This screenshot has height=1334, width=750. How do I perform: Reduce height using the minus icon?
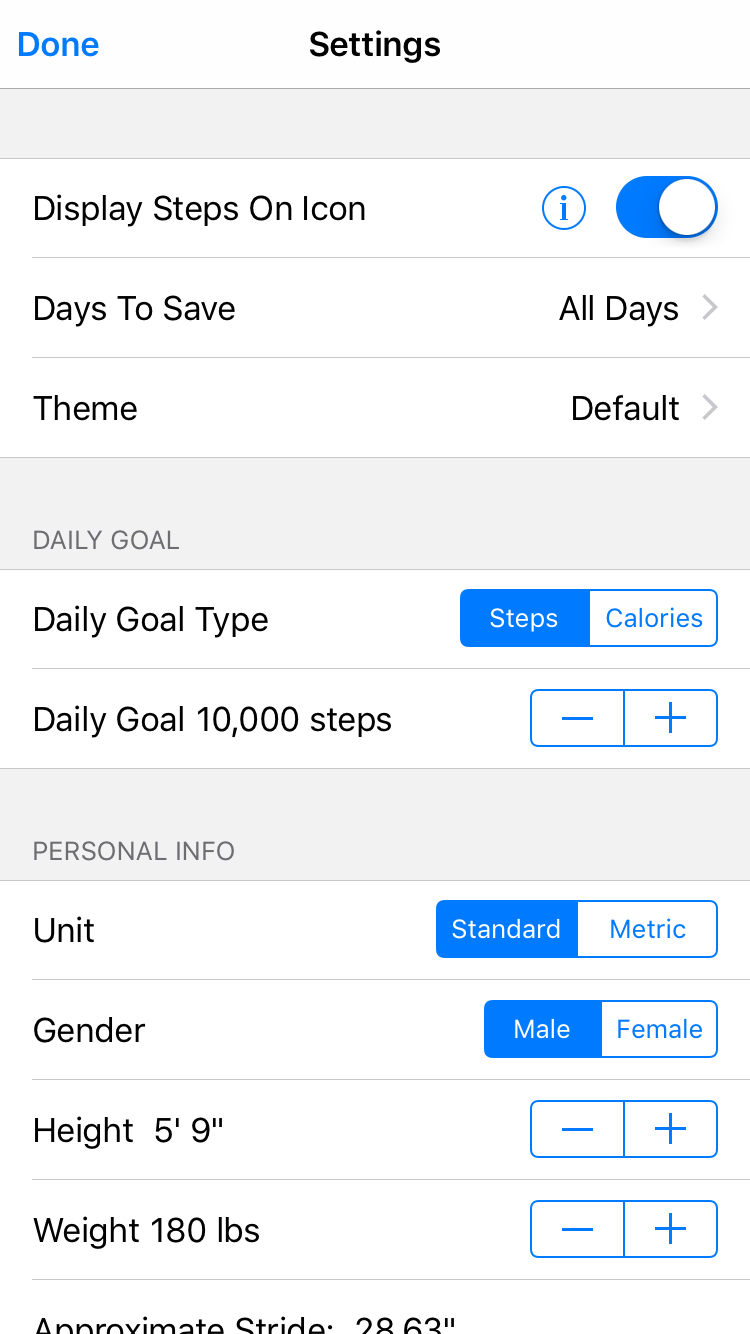coord(578,1129)
